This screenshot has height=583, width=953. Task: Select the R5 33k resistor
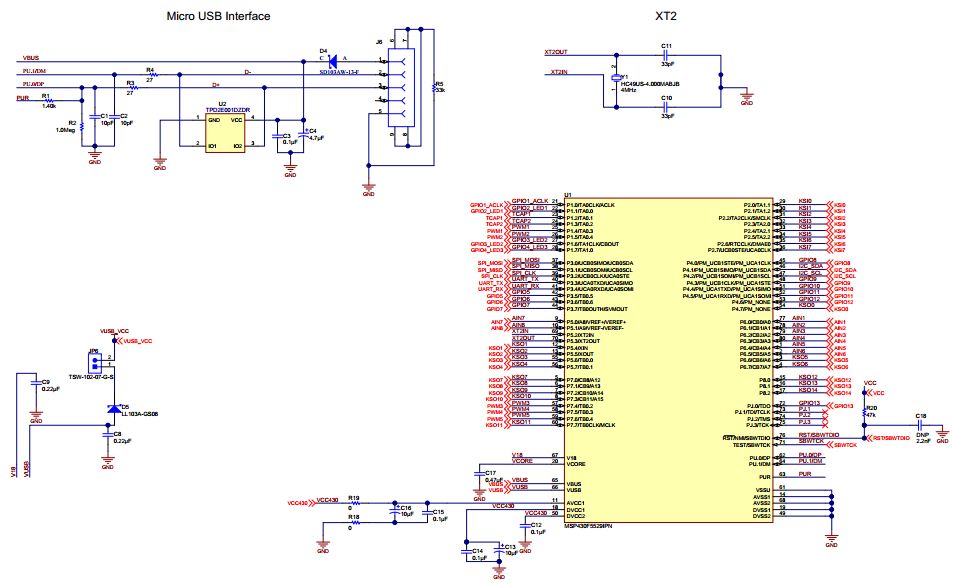click(431, 88)
